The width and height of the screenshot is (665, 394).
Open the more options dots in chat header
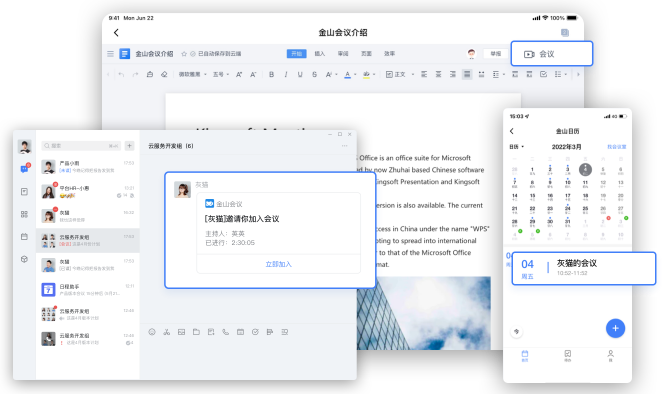click(344, 146)
